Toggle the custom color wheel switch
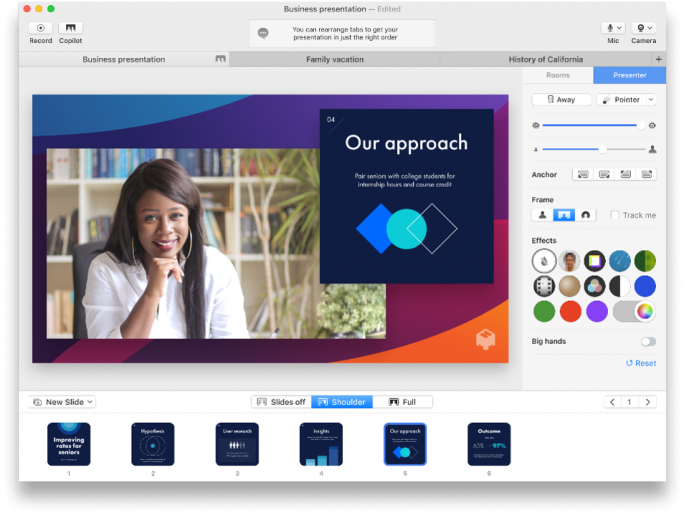This screenshot has width=684, height=513. pyautogui.click(x=634, y=311)
